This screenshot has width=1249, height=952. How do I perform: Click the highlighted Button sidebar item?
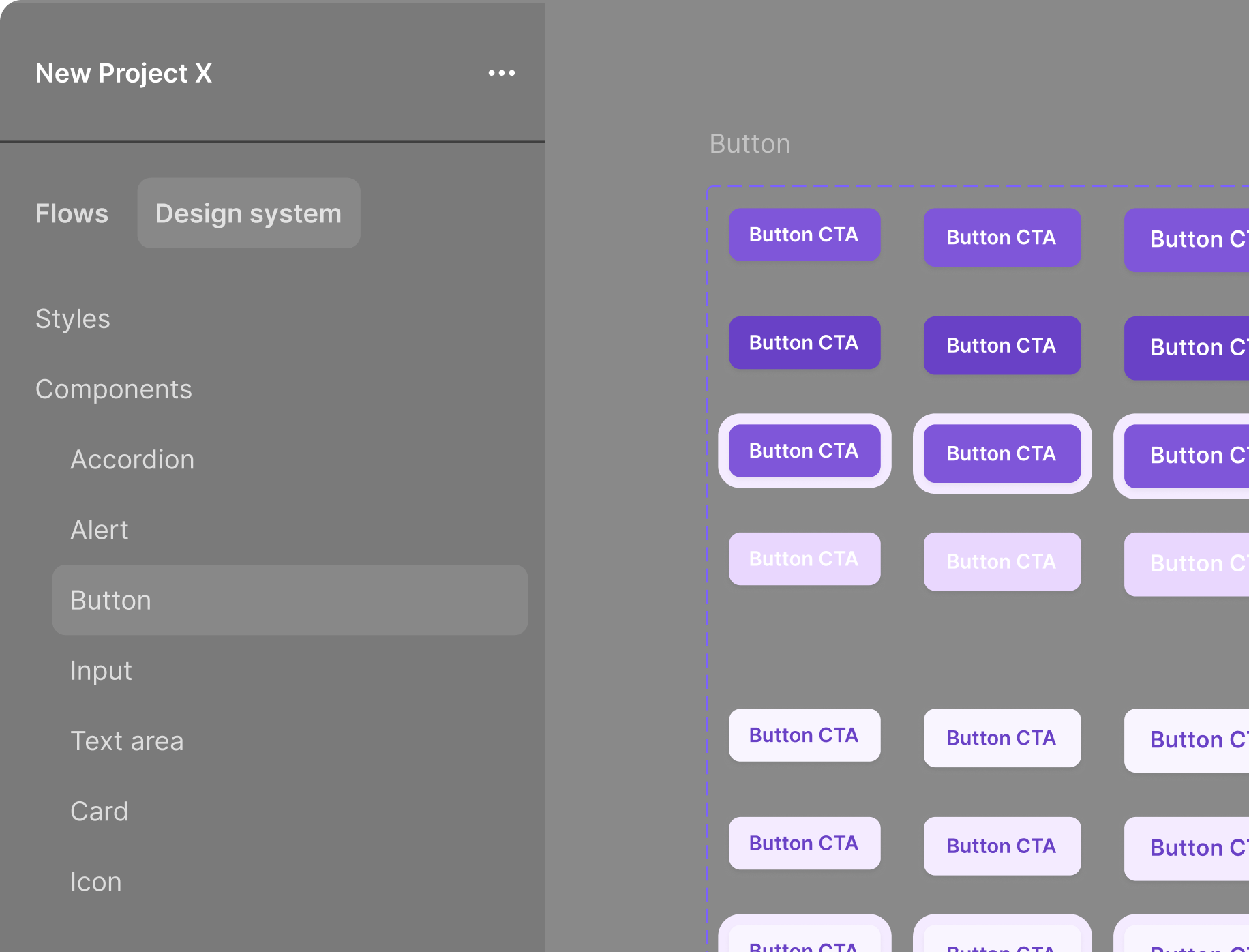coord(290,600)
